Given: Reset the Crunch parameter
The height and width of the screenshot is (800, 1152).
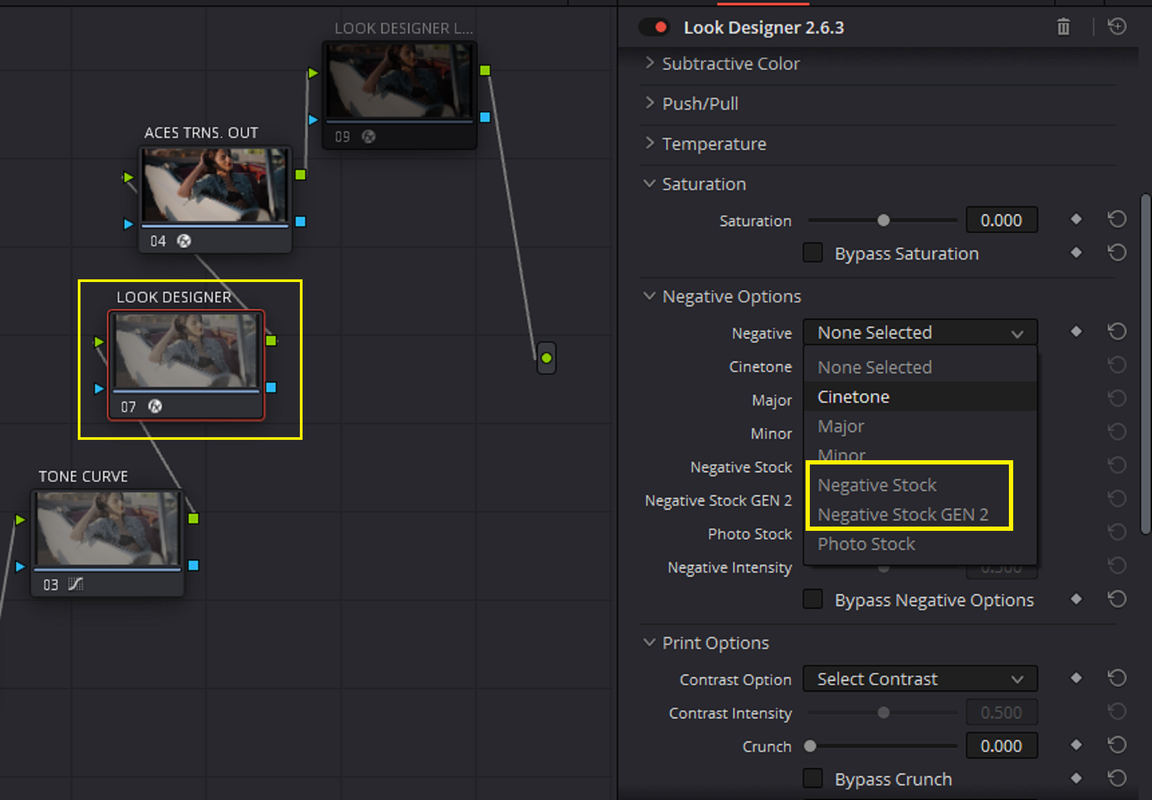Looking at the screenshot, I should point(1117,745).
